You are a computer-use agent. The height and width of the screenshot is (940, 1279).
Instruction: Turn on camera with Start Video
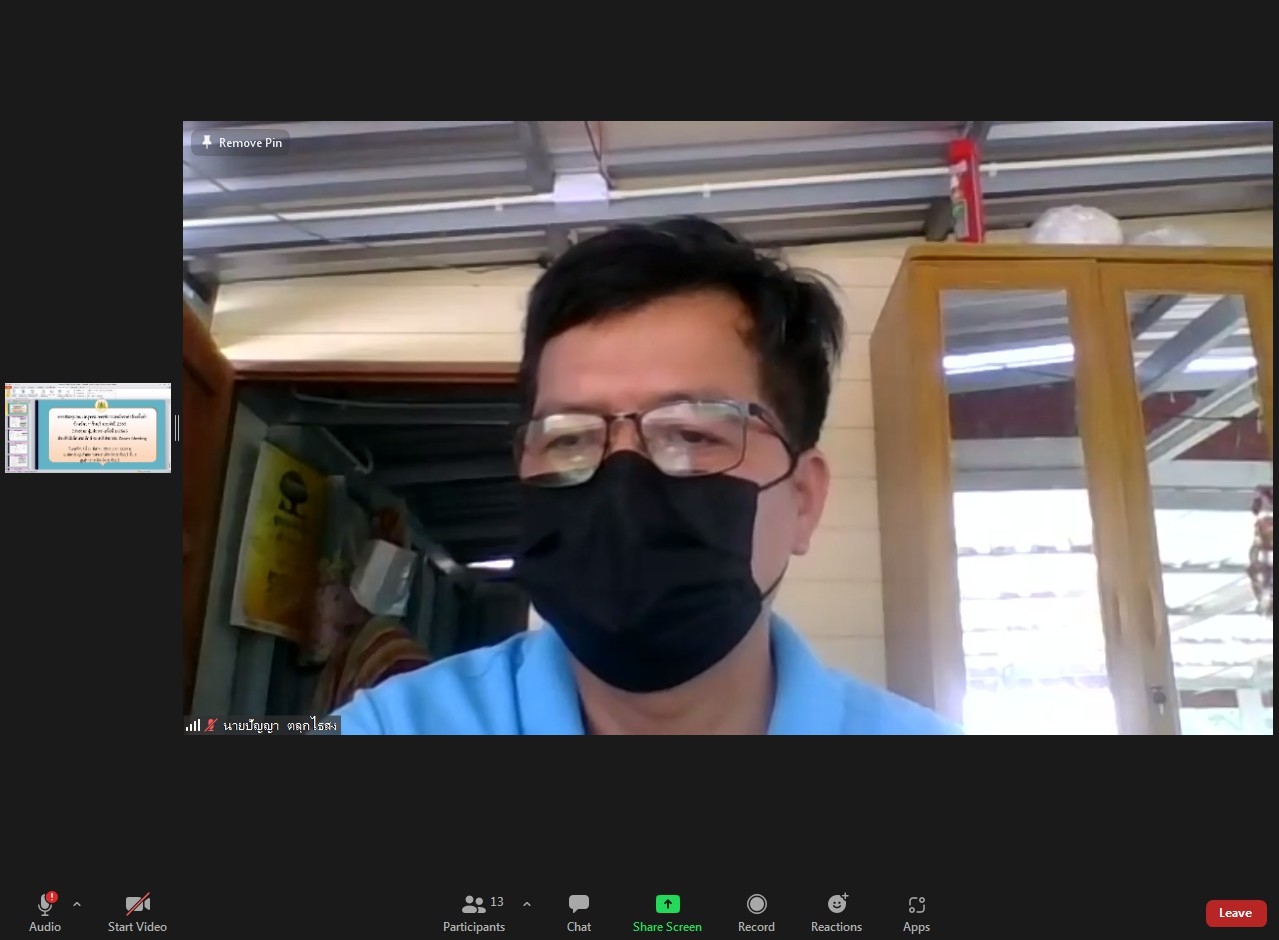(x=137, y=912)
